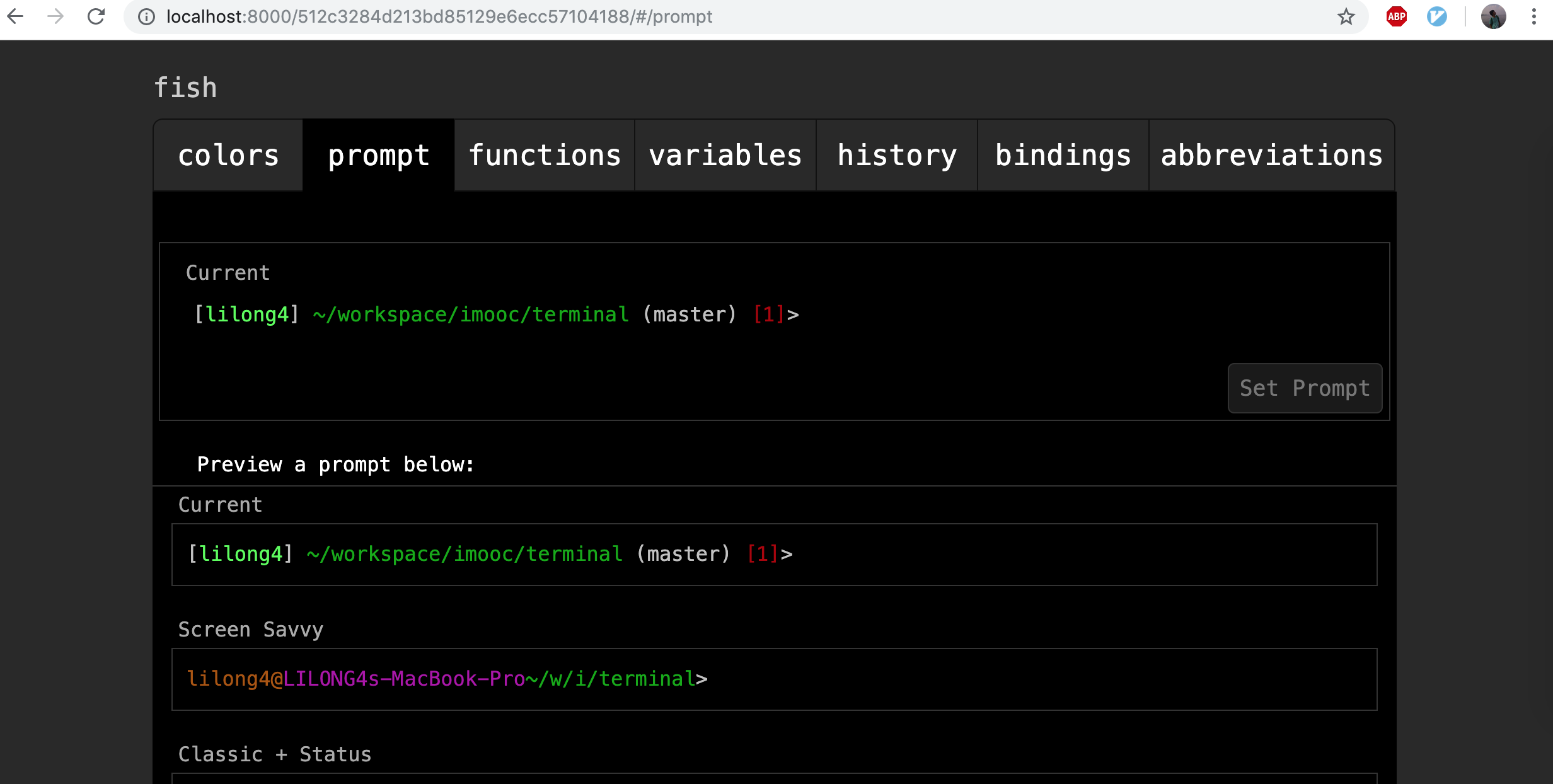
Task: Switch to abbreviations tab
Action: tap(1272, 156)
